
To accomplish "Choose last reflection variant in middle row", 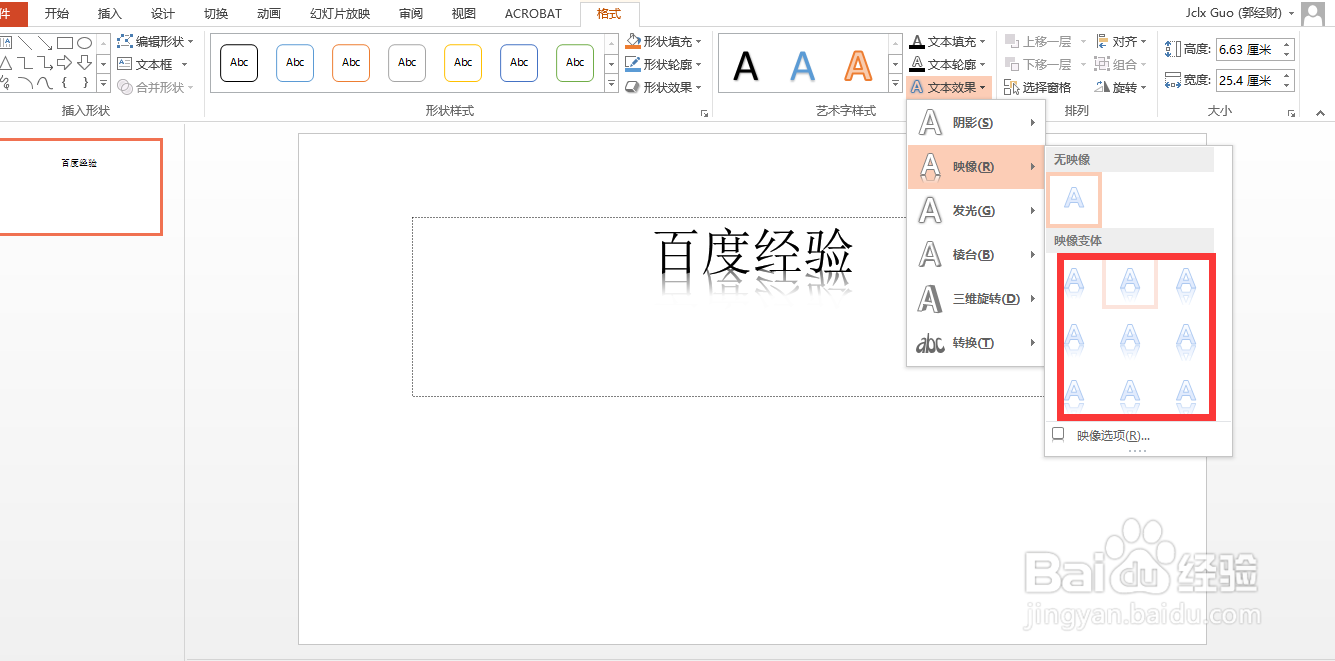I will point(1186,338).
